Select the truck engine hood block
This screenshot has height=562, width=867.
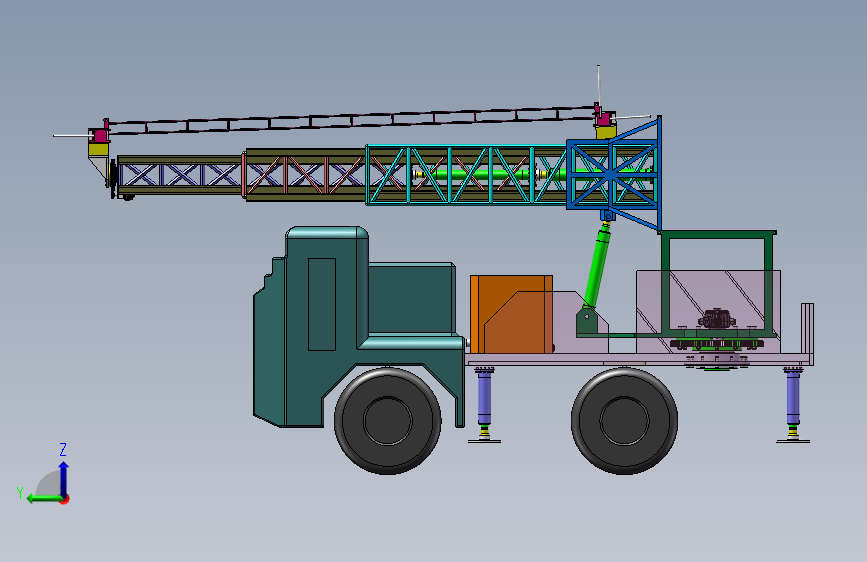pos(411,298)
